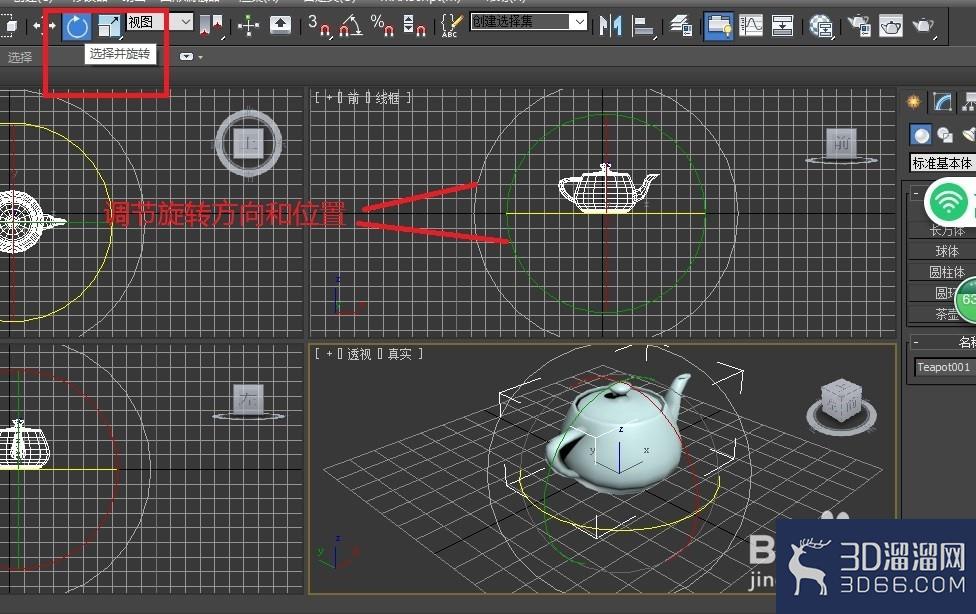The height and width of the screenshot is (614, 976).
Task: Toggle the 3D Snaps button
Action: (319, 26)
